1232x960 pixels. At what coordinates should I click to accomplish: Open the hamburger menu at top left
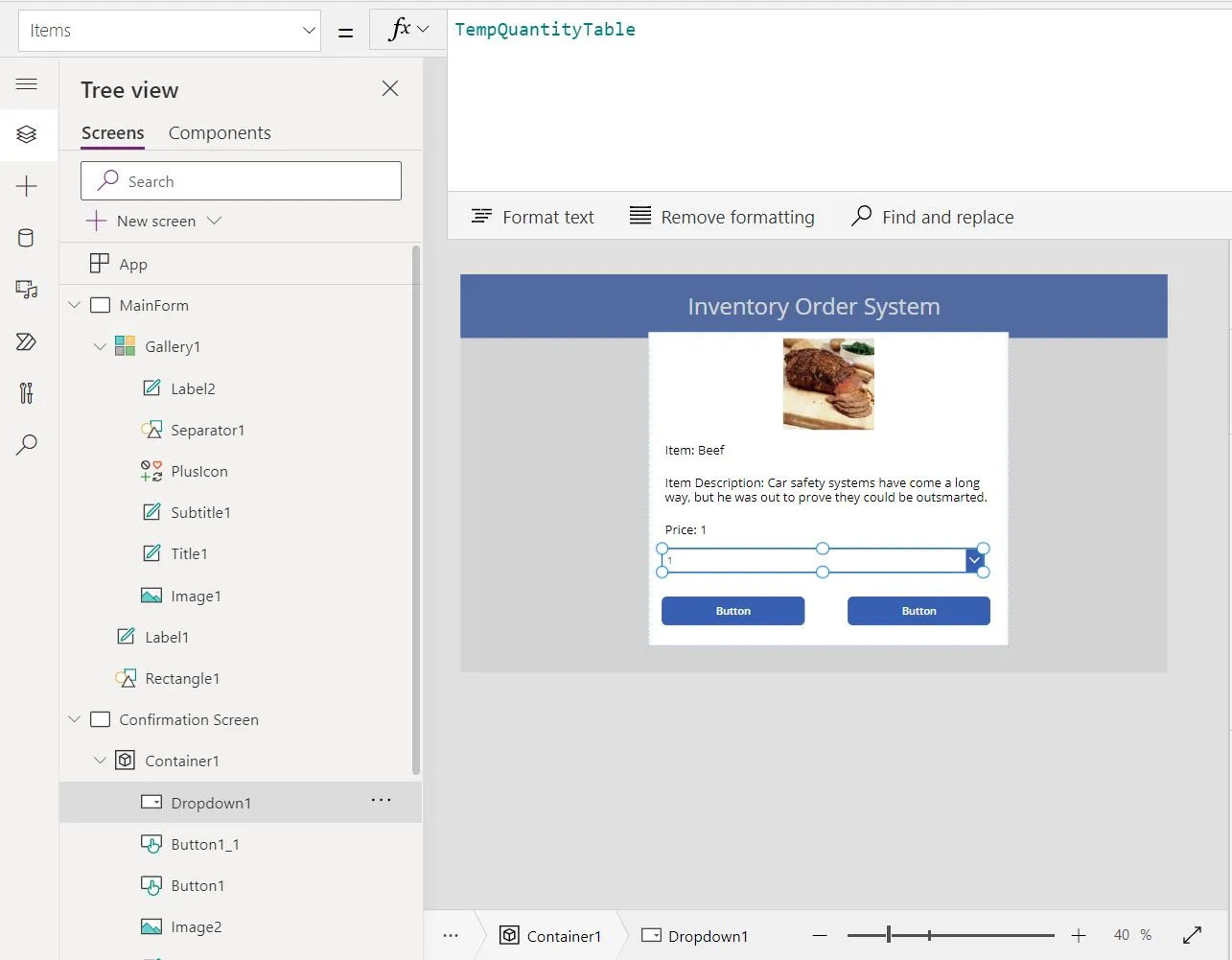pos(28,84)
